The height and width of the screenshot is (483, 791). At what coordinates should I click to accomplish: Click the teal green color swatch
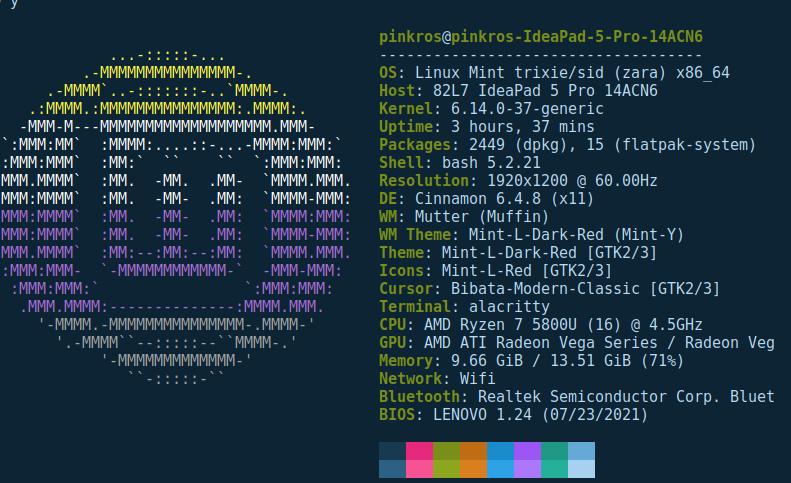[554, 460]
